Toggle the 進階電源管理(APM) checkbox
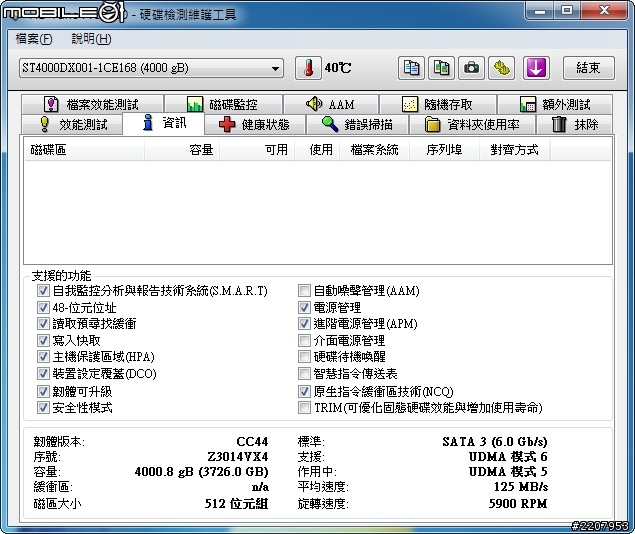This screenshot has height=534, width=635. coord(304,323)
